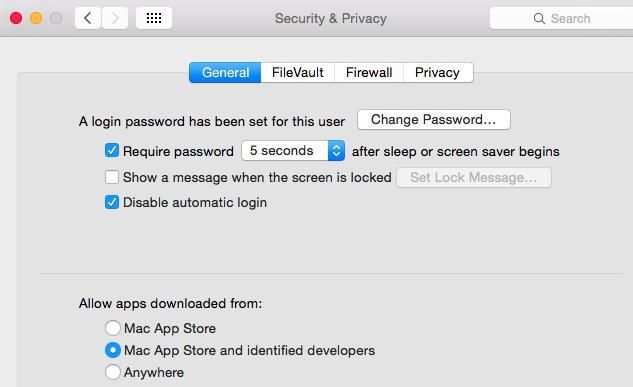Click the greyed-out zoom window button

(56, 18)
